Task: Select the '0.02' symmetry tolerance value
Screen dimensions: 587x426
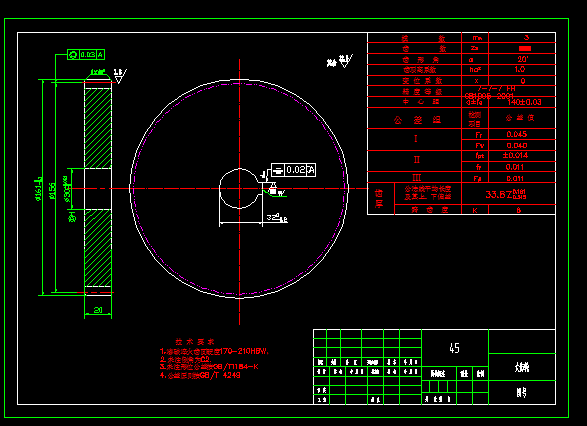Action: coord(296,170)
